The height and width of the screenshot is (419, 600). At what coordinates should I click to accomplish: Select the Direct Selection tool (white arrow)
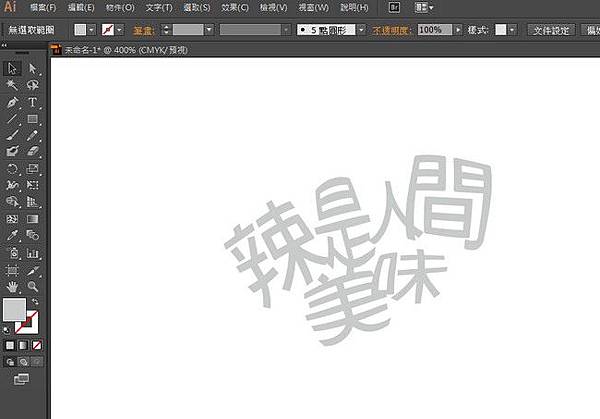[x=33, y=68]
